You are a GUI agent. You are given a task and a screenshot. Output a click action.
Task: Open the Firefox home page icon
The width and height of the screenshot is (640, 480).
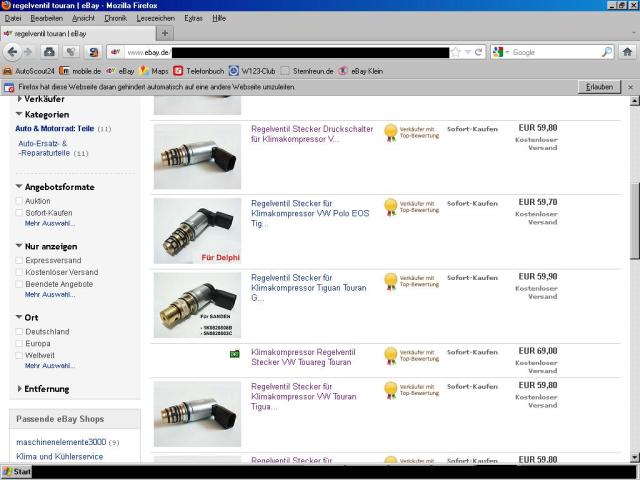(627, 52)
